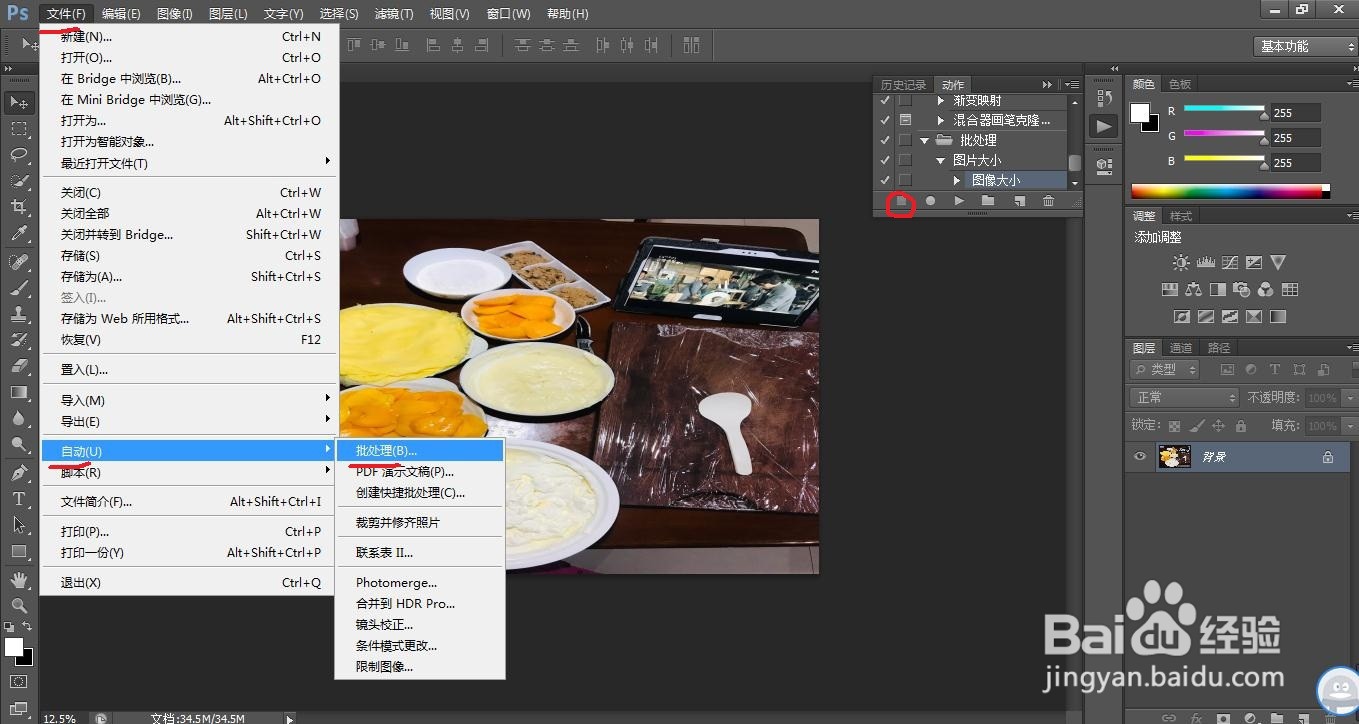
Task: Select the Eraser tool
Action: [19, 366]
